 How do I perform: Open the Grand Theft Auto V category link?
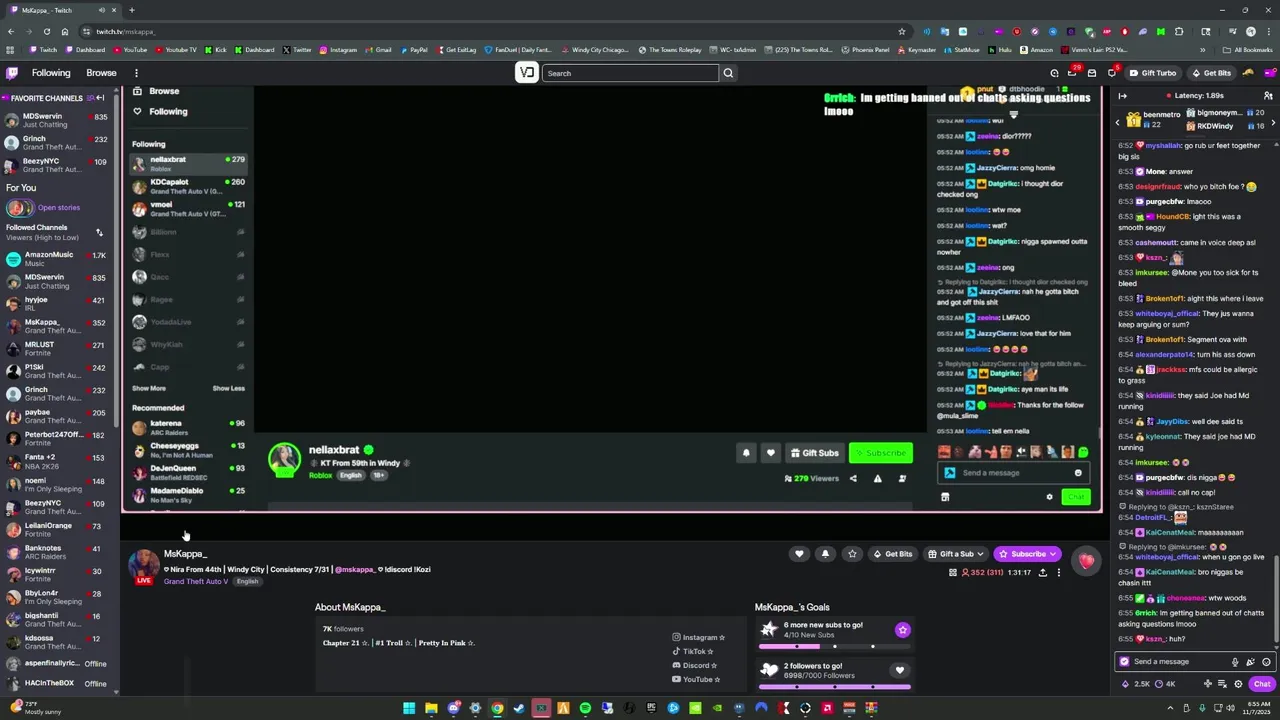[x=197, y=581]
